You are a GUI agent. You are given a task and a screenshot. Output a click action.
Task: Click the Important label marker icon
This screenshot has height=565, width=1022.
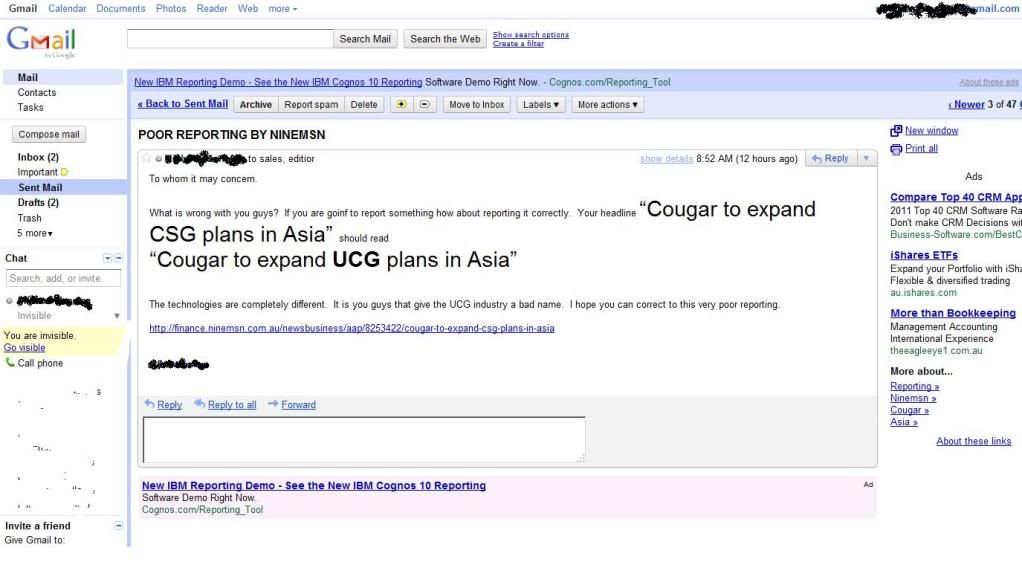(65, 172)
